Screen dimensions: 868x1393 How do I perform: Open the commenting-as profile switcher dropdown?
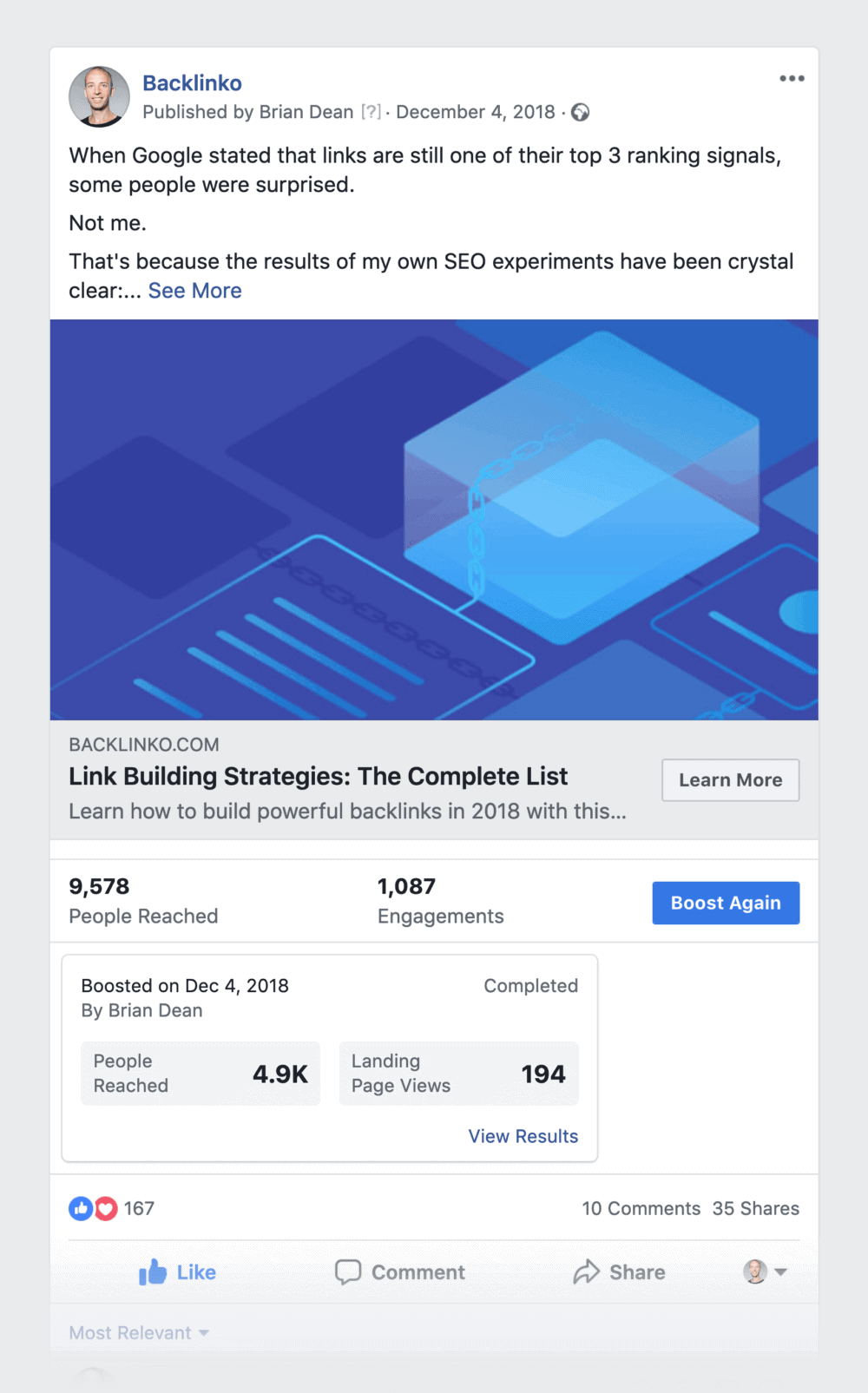[x=765, y=1272]
